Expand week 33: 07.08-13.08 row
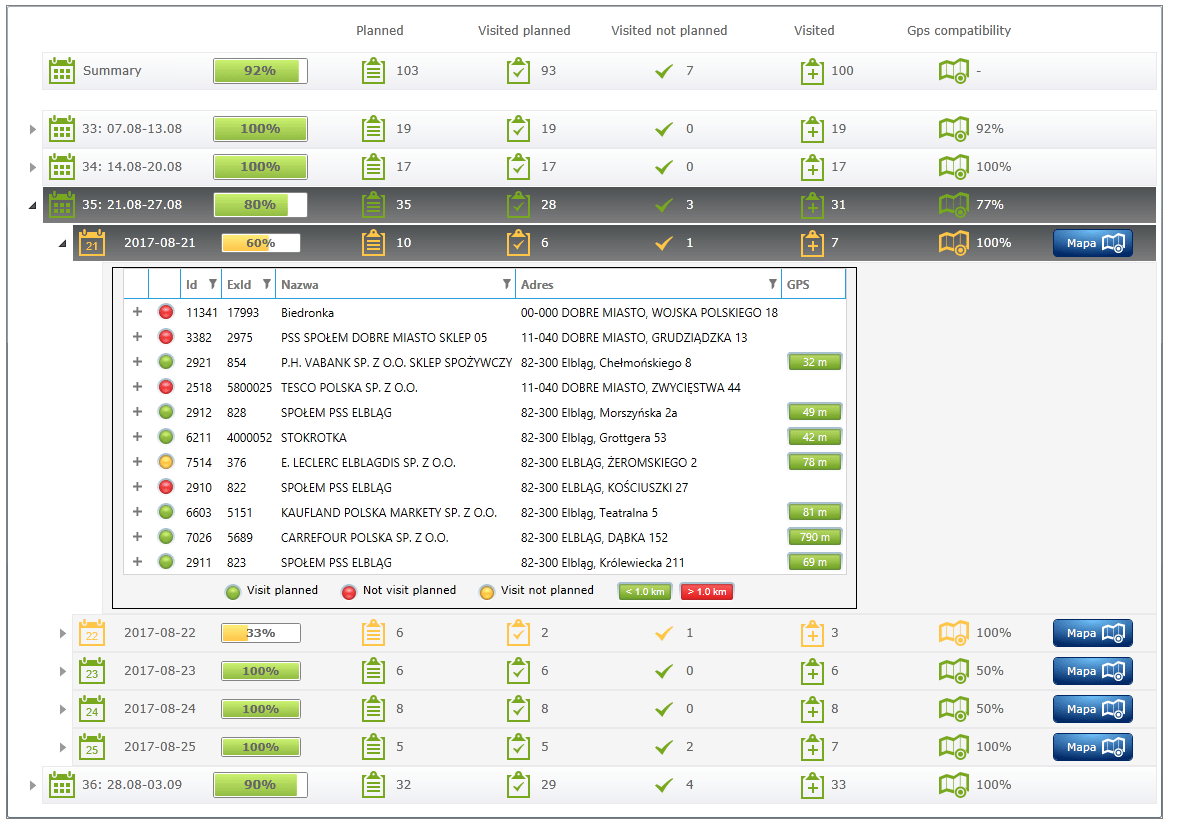This screenshot has height=821, width=1195. click(33, 130)
